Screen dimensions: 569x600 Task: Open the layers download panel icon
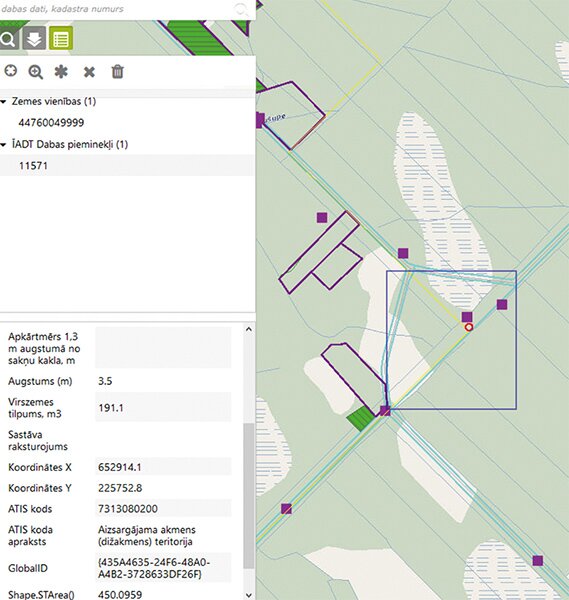point(34,39)
